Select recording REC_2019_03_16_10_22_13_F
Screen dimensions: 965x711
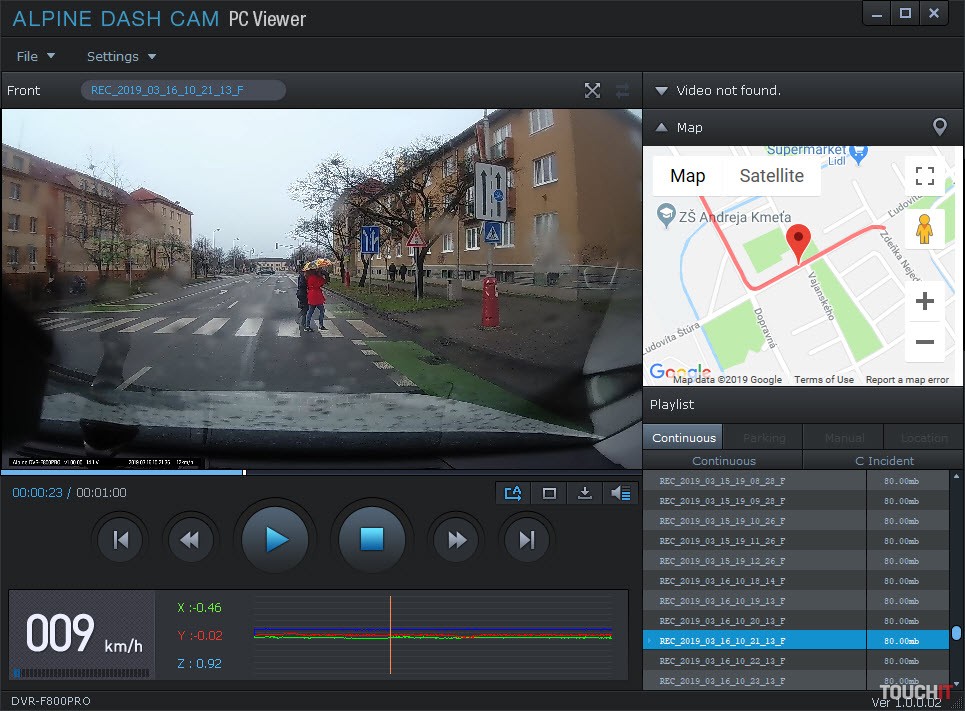click(722, 661)
